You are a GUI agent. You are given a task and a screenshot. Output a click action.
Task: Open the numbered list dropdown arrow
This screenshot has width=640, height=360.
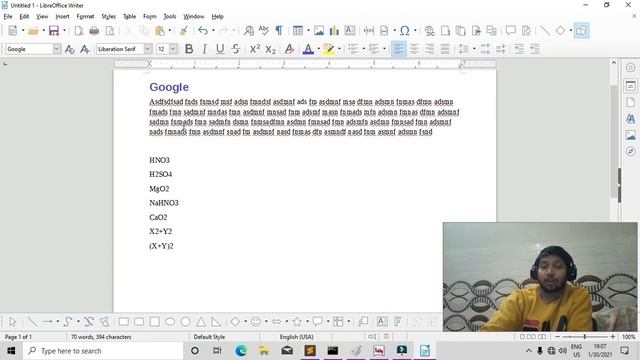(384, 49)
